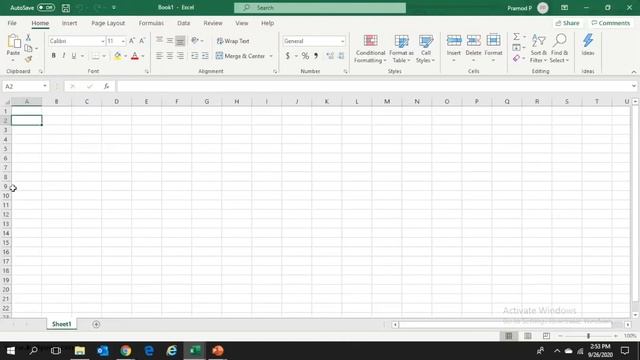Click the Insert Function fx button
Image resolution: width=640 pixels, height=360 pixels.
tap(107, 86)
